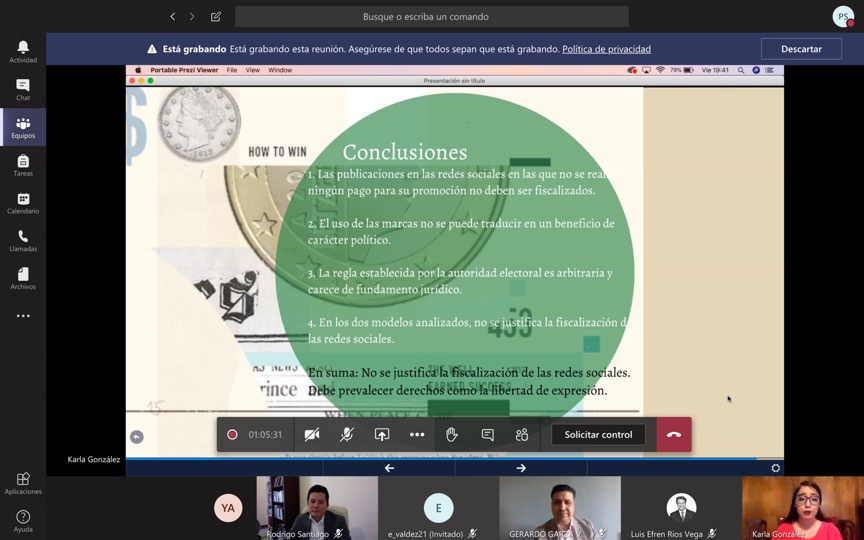Expand more apps ellipsis in left sidebar
Image resolution: width=864 pixels, height=540 pixels.
22,316
